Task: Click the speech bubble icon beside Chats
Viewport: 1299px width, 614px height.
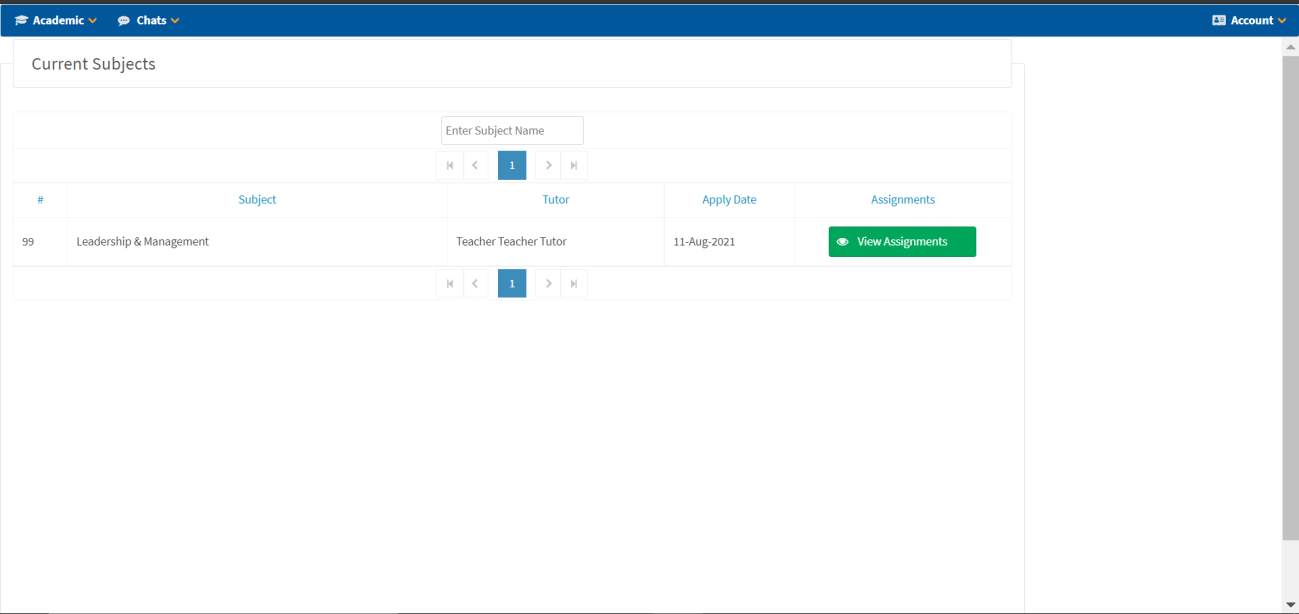Action: coord(124,20)
